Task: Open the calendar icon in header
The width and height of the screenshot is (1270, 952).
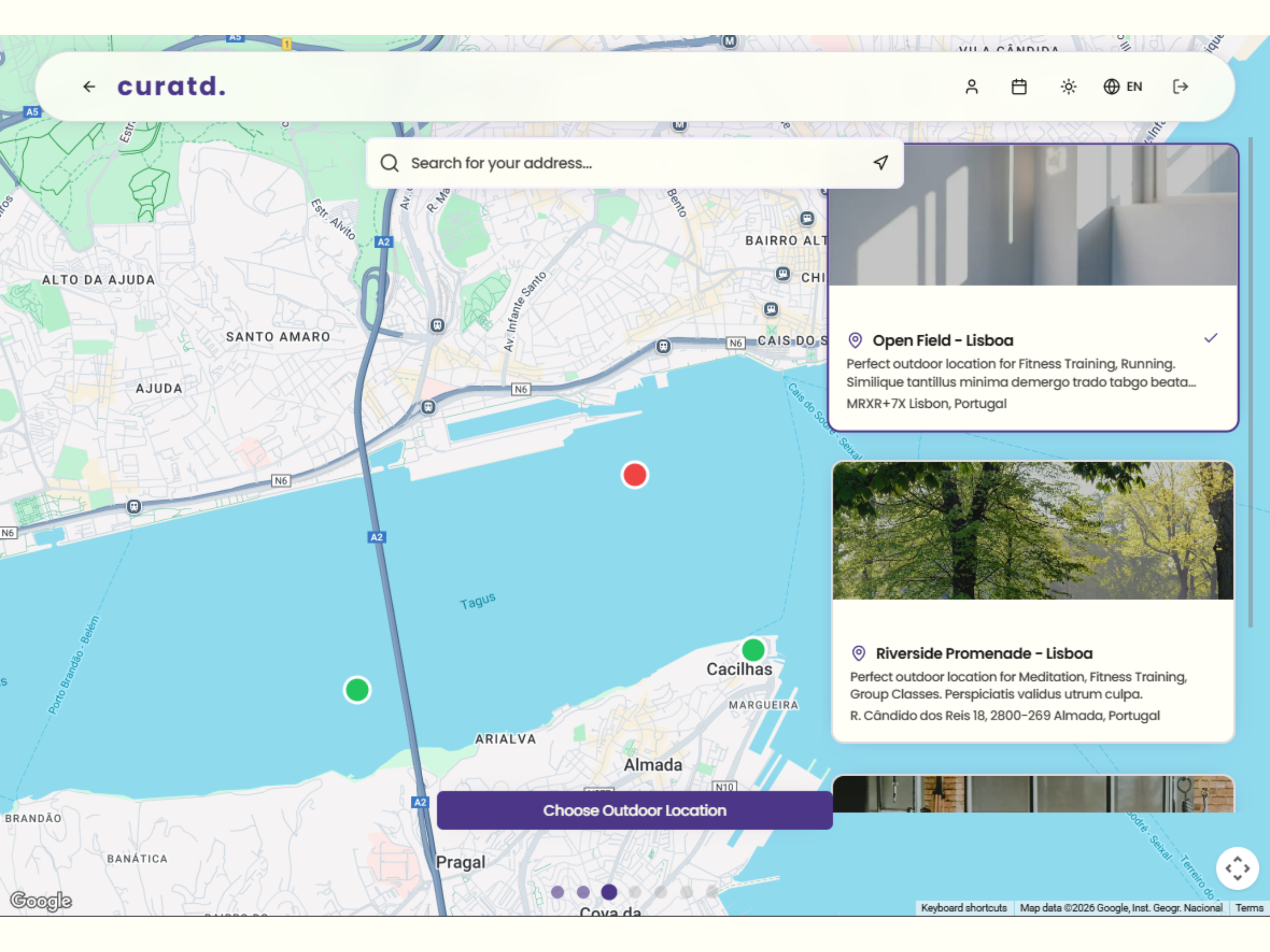Action: pyautogui.click(x=1019, y=87)
